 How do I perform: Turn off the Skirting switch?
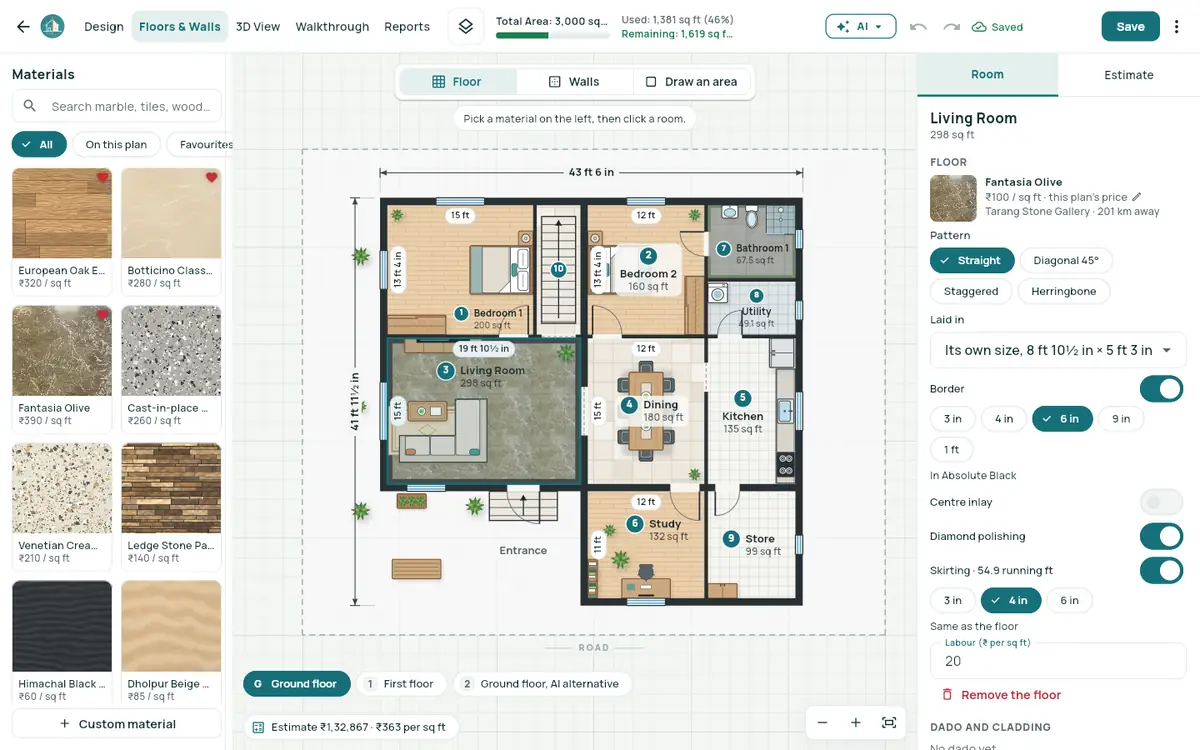1161,571
